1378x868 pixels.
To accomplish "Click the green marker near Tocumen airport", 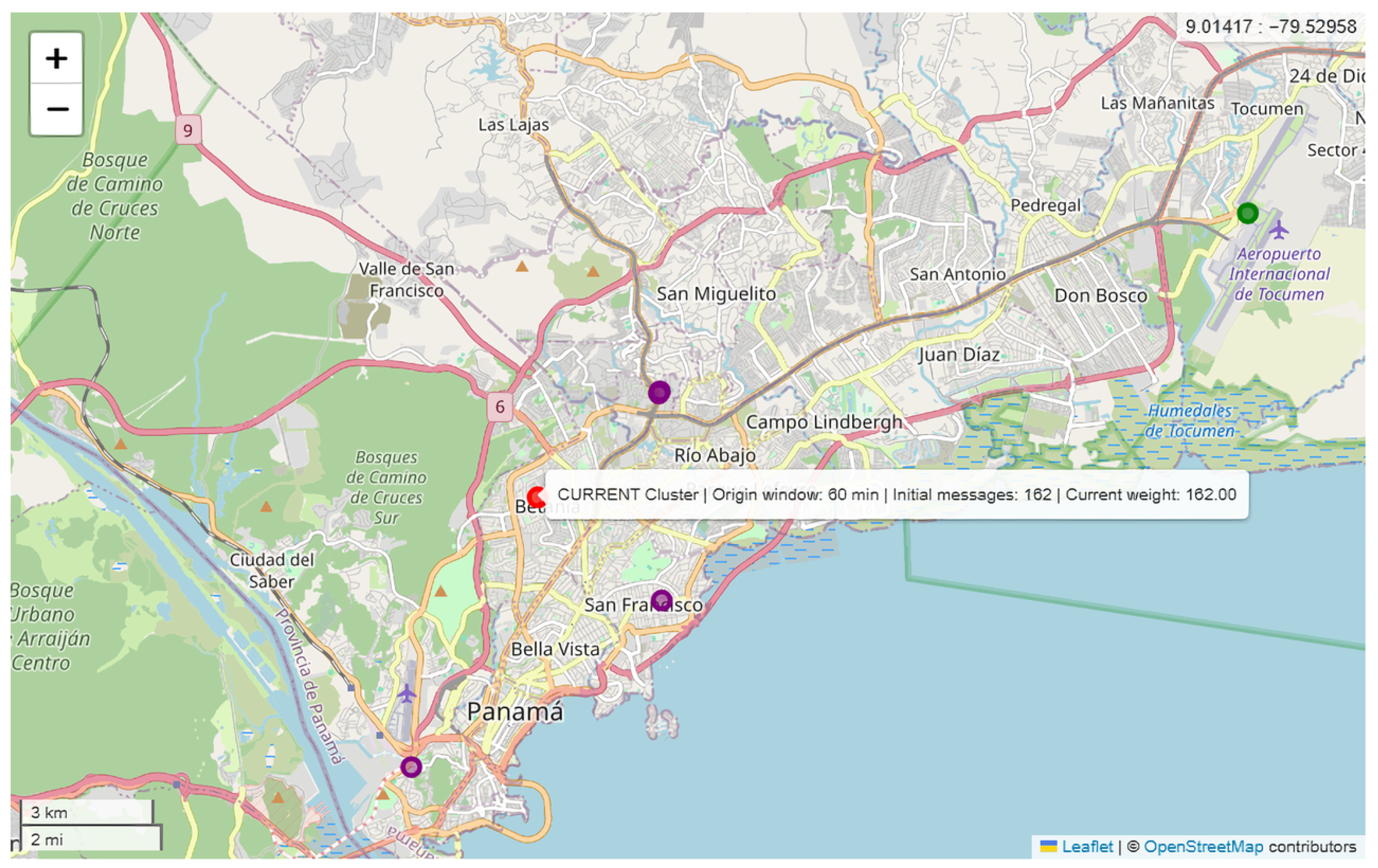I will [x=1247, y=213].
